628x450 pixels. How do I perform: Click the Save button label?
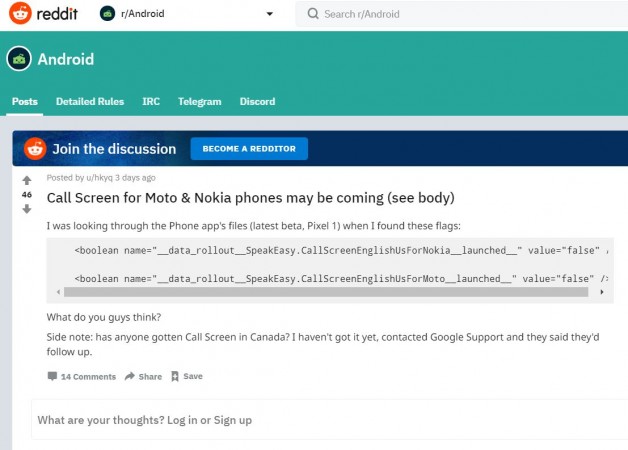tap(193, 376)
